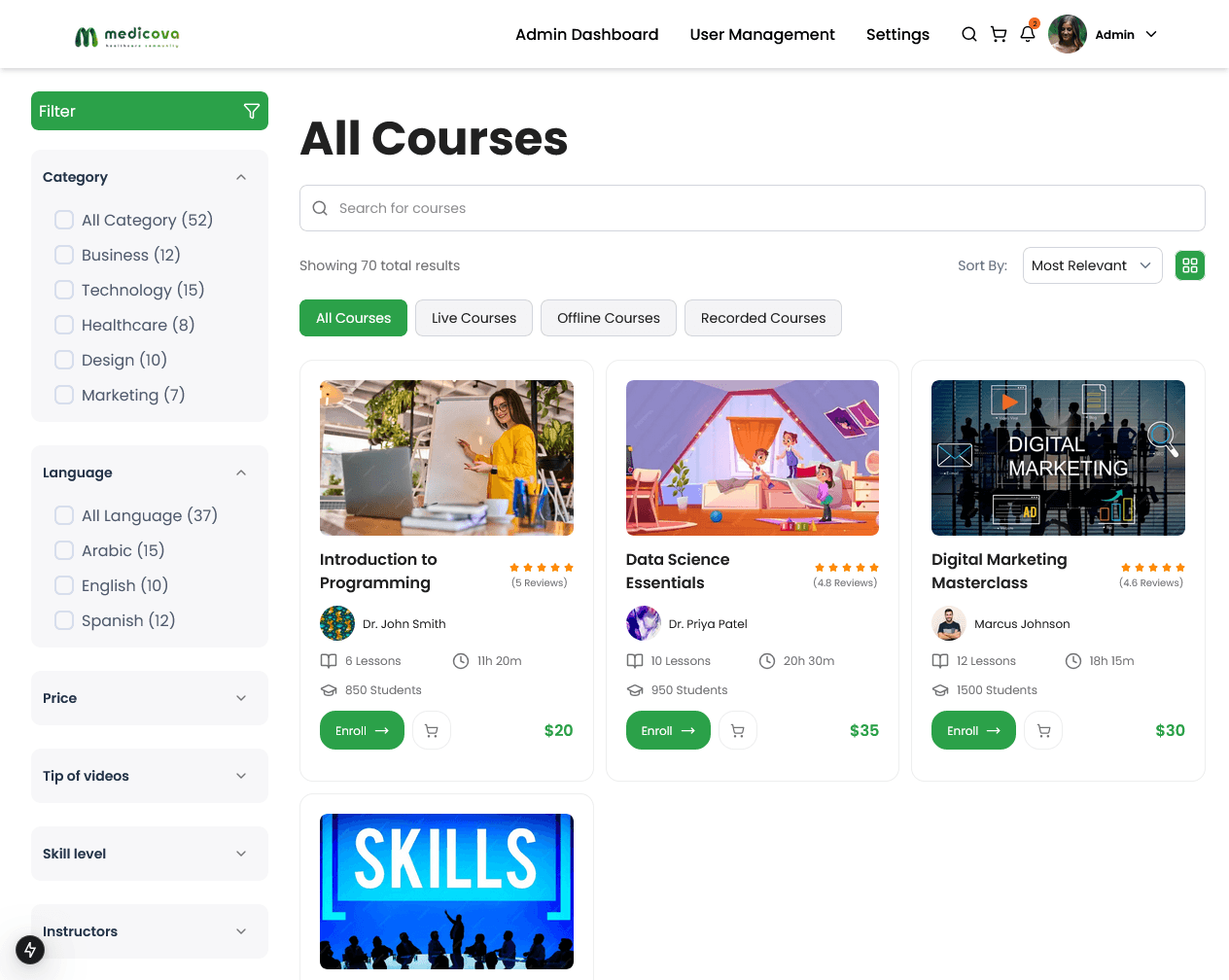Select the Healthcare category filter
This screenshot has height=980, width=1229.
point(64,325)
